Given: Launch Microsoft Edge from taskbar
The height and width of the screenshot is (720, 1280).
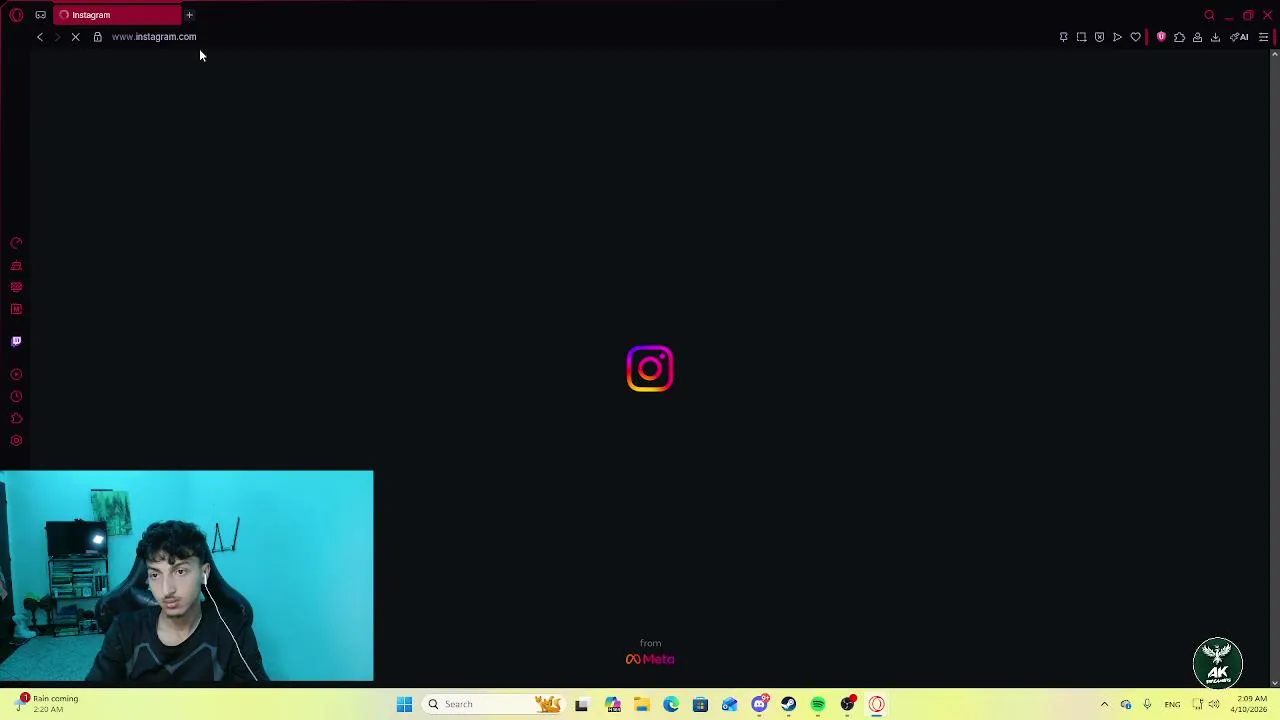Looking at the screenshot, I should pyautogui.click(x=670, y=704).
